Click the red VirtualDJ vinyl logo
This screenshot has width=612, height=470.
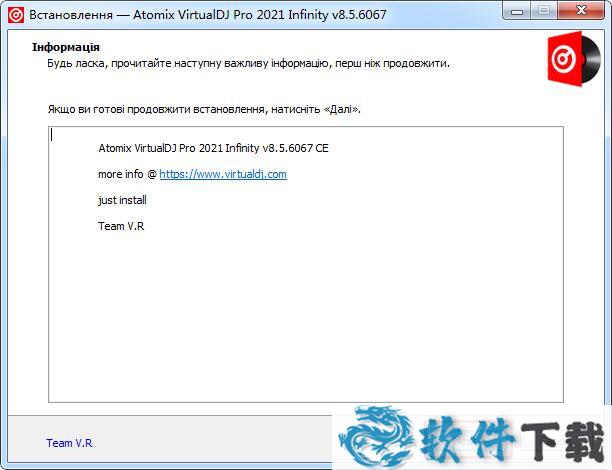[573, 58]
